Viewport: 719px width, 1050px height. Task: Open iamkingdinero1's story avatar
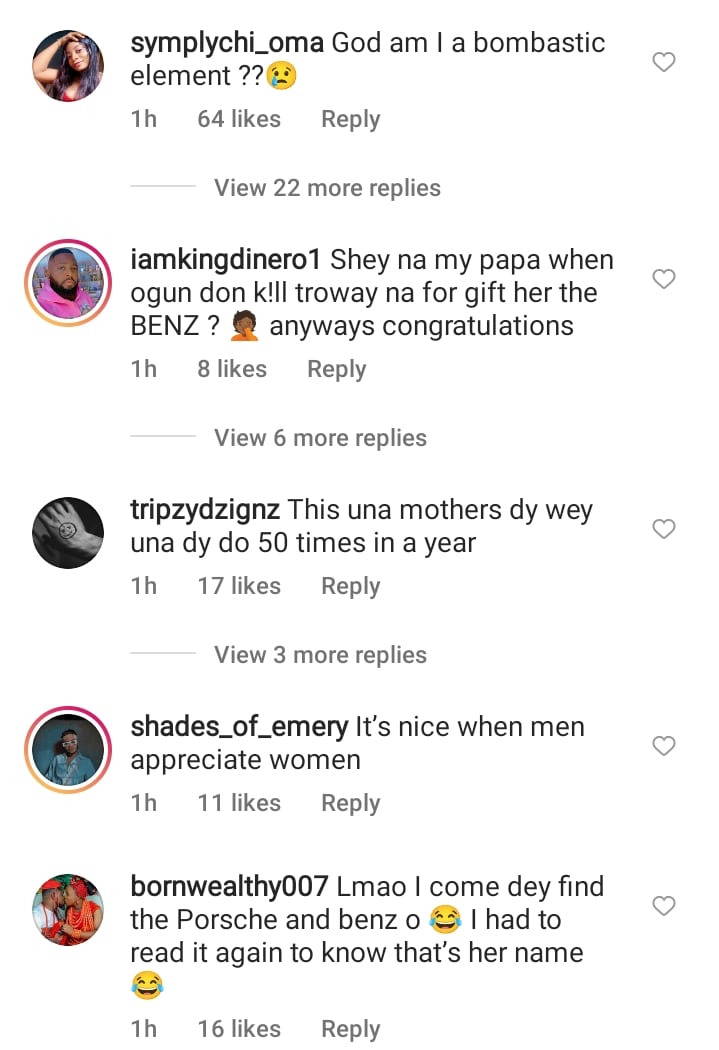(68, 283)
